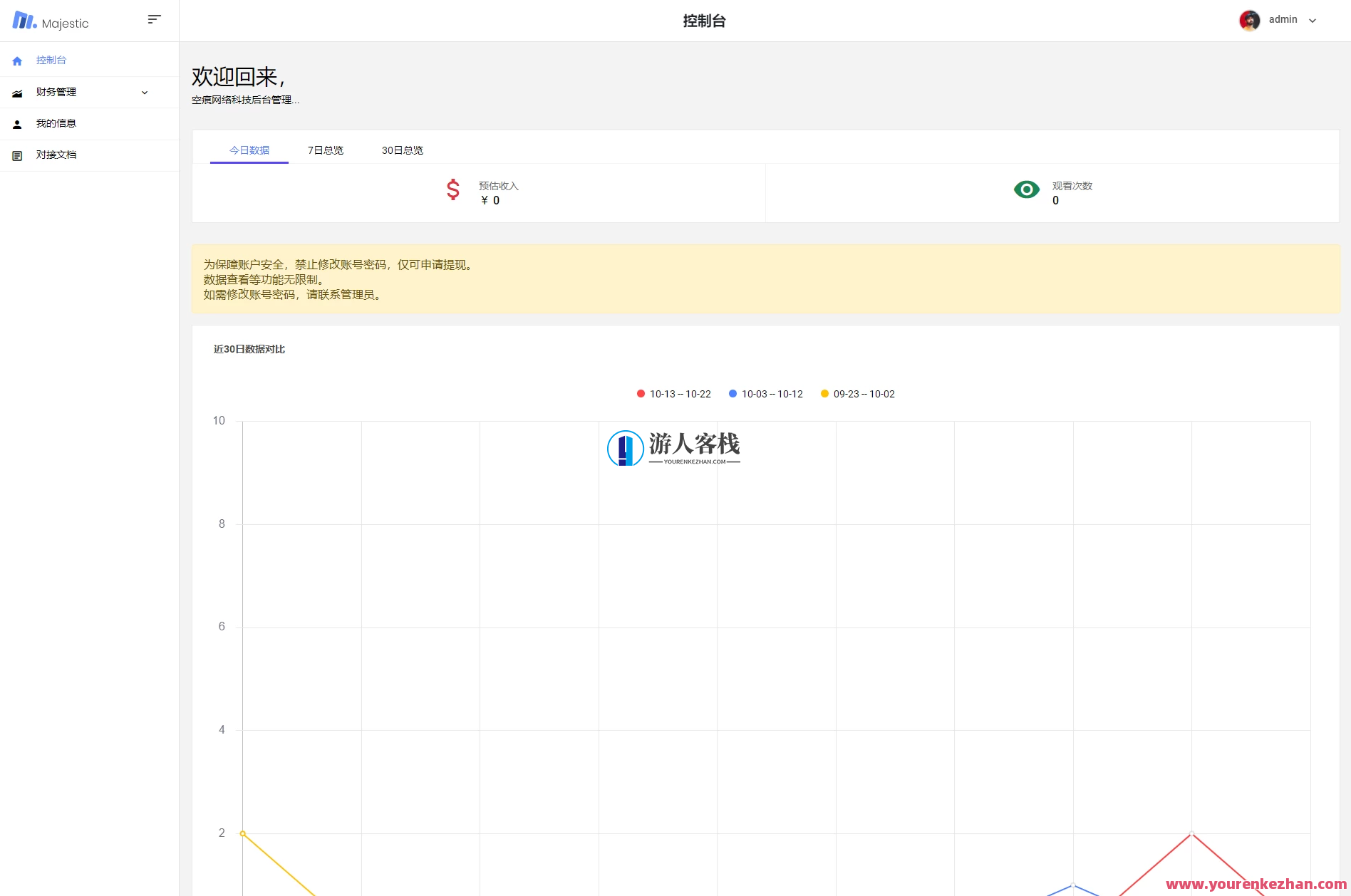Select 我的信息 in the sidebar
The image size is (1351, 896).
pos(58,123)
